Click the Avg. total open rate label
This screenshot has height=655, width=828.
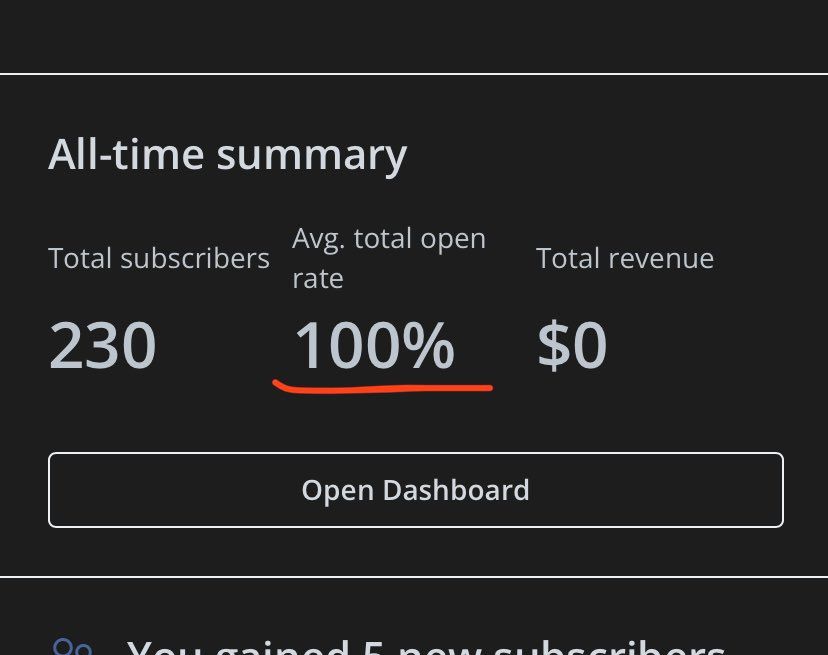point(389,258)
